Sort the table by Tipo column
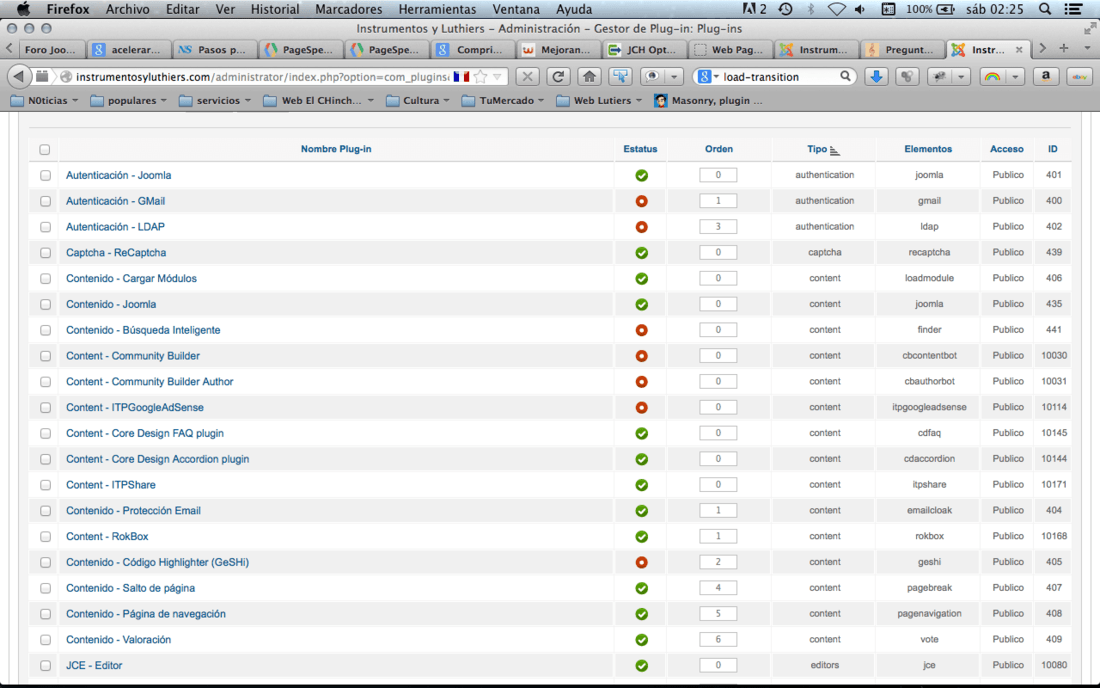The width and height of the screenshot is (1100, 688). pos(817,149)
